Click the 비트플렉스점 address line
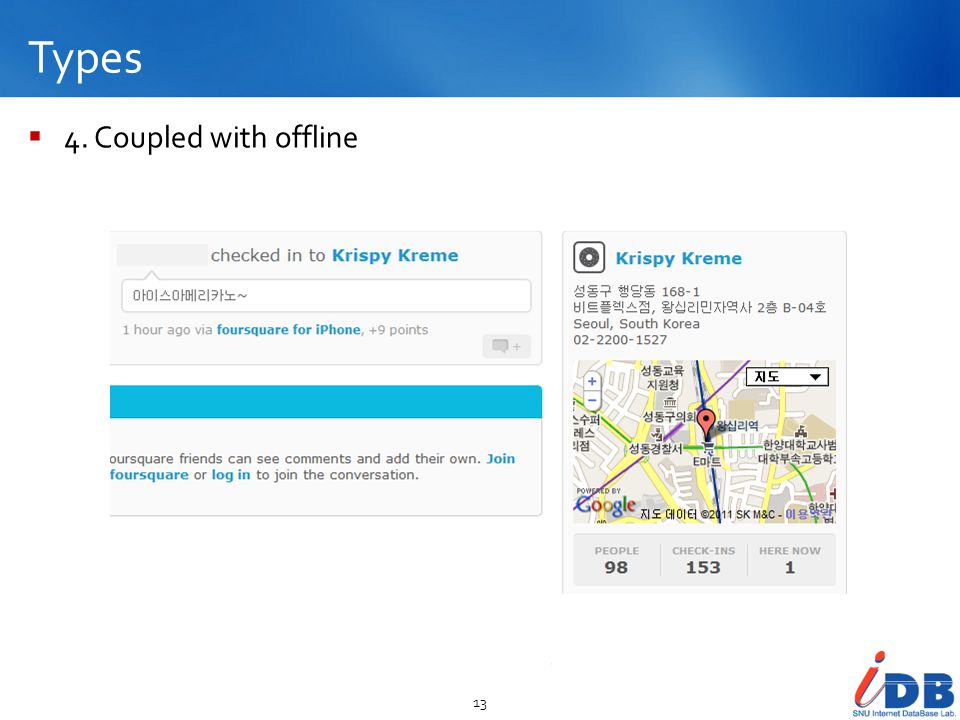Screen dimensions: 960x720 (700, 307)
